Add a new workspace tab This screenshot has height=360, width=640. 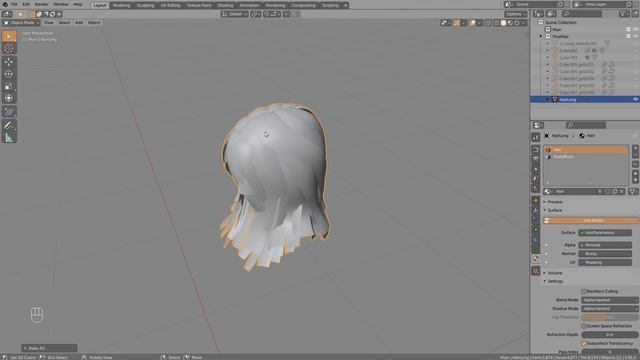click(x=345, y=5)
